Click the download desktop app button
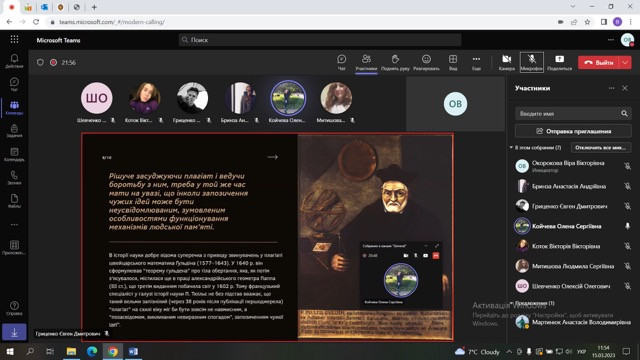The width and height of the screenshot is (640, 360). pos(14,332)
